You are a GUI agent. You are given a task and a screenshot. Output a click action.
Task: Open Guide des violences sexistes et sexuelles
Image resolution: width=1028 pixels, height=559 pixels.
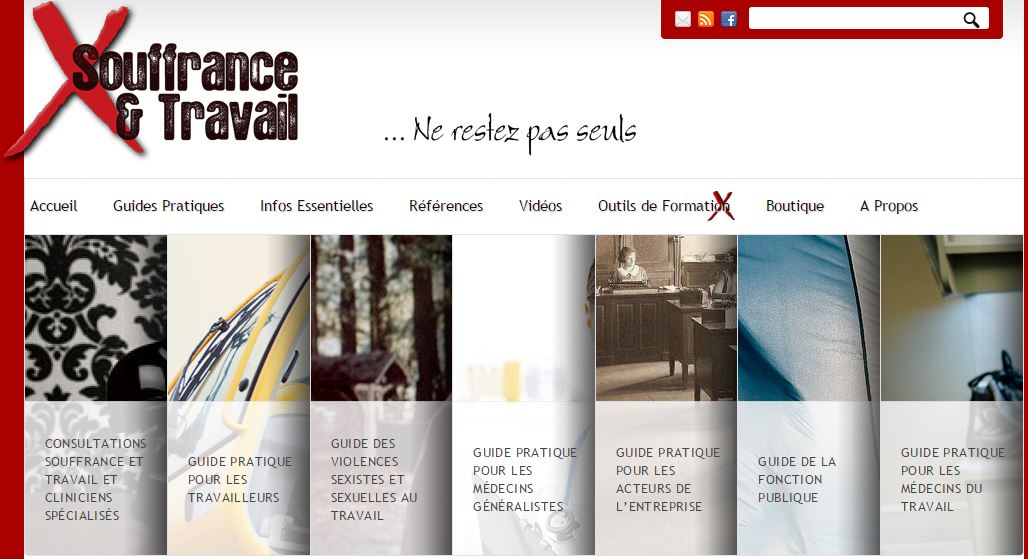(x=374, y=479)
